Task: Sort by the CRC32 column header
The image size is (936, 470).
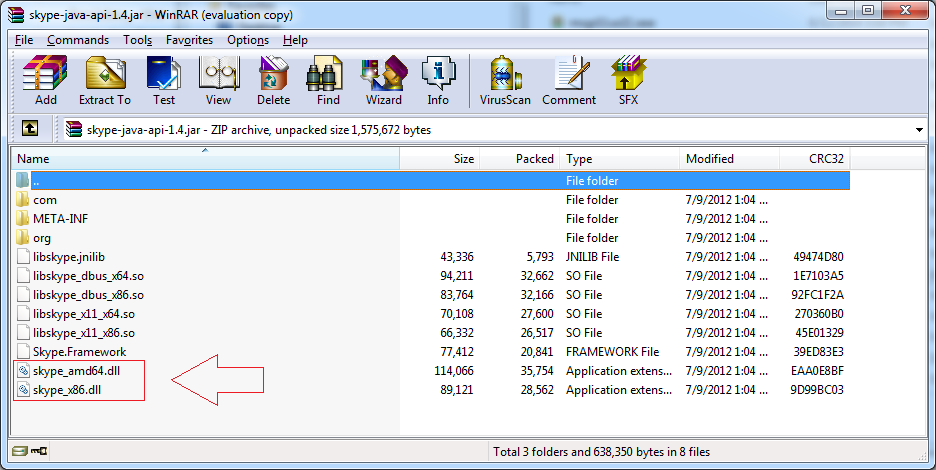Action: coord(815,159)
